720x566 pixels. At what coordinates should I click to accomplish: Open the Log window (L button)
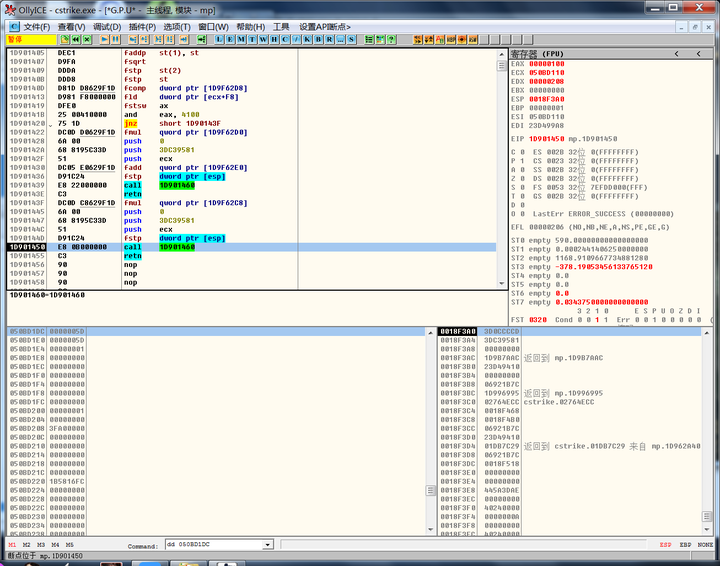(220, 39)
